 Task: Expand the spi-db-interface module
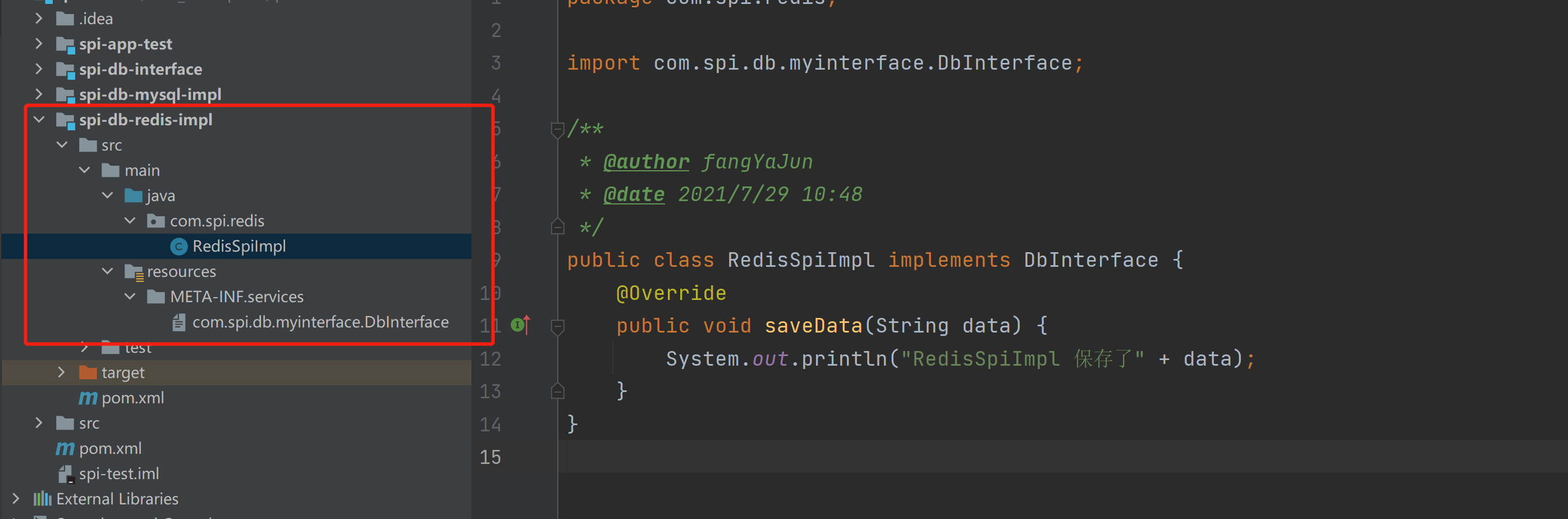[39, 69]
